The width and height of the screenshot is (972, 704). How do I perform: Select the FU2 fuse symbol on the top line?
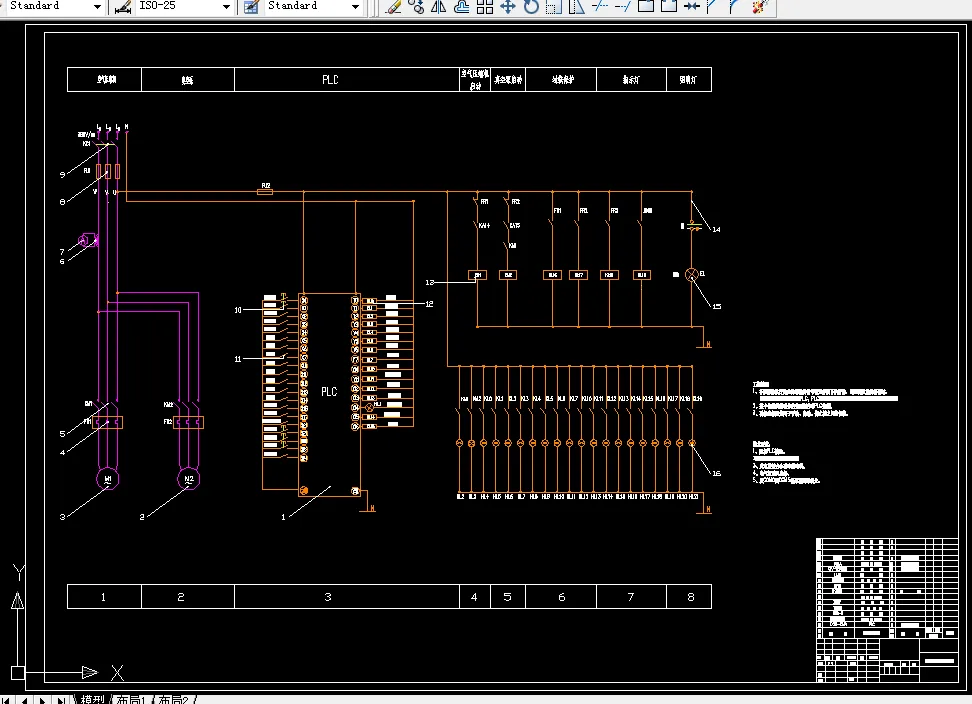pyautogui.click(x=265, y=191)
